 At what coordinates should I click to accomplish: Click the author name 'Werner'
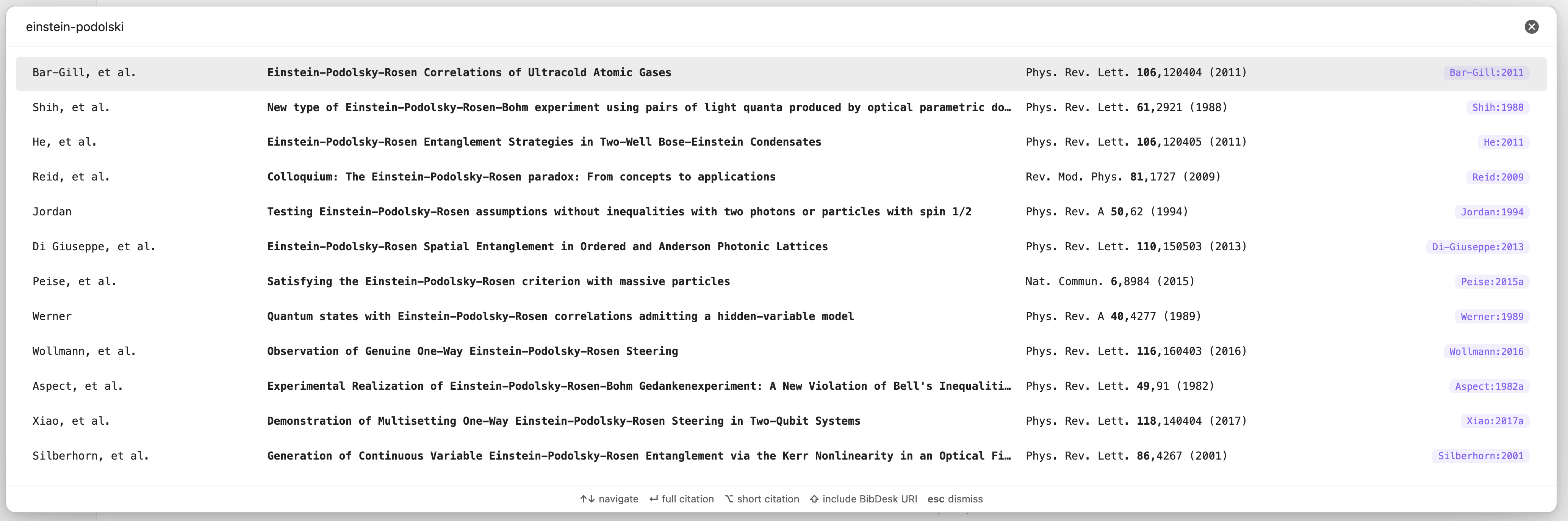tap(52, 316)
